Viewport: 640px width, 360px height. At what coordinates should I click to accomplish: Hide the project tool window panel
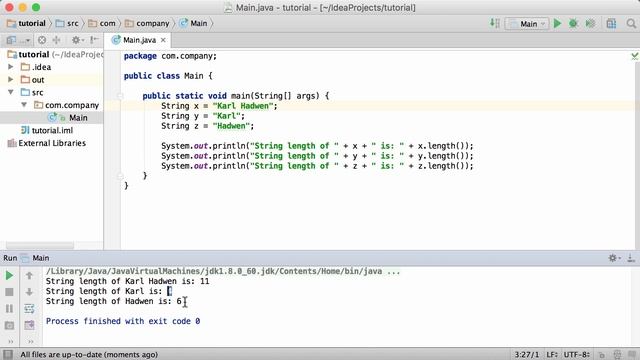point(94,40)
